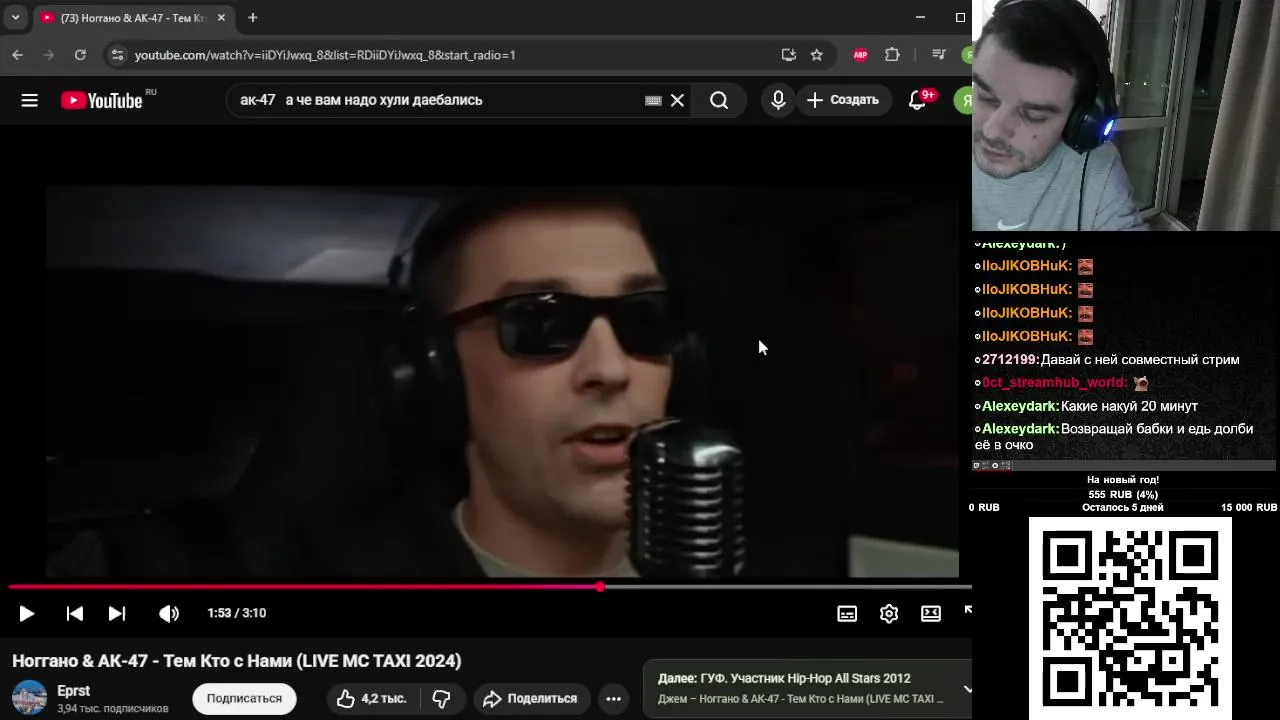
Task: Click the donation QR code
Action: [1130, 618]
